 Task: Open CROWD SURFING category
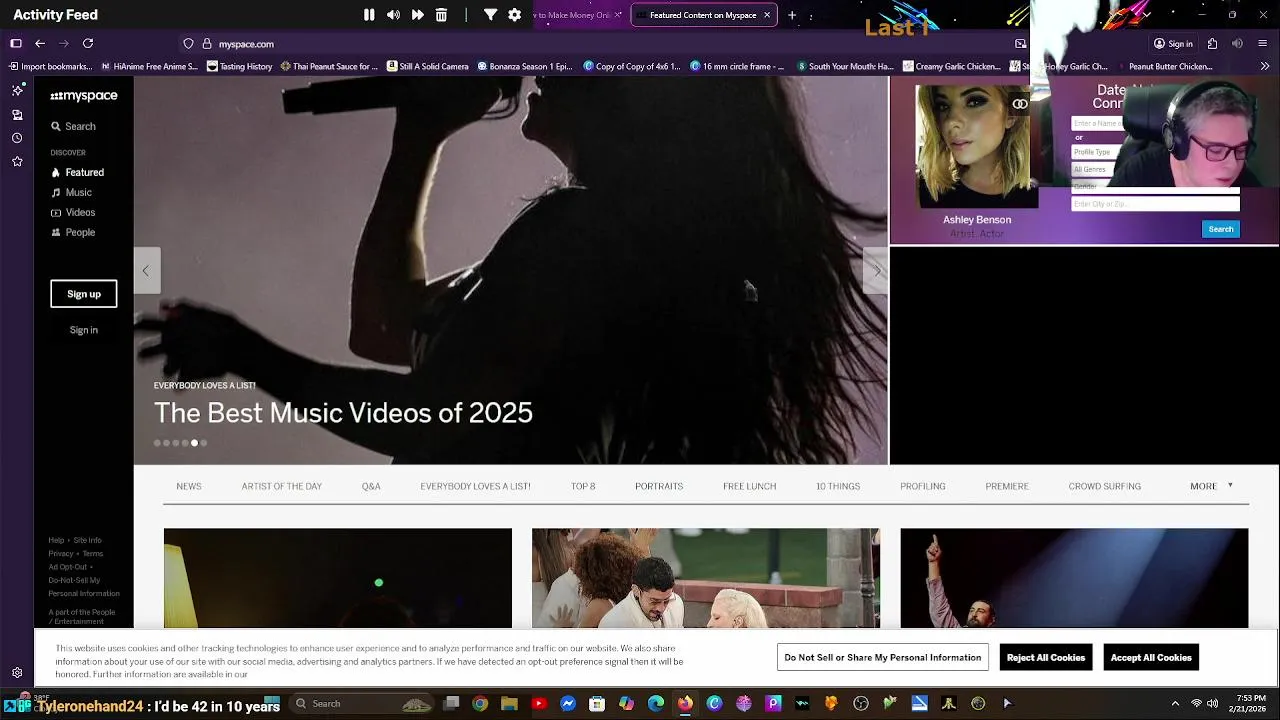pos(1105,486)
